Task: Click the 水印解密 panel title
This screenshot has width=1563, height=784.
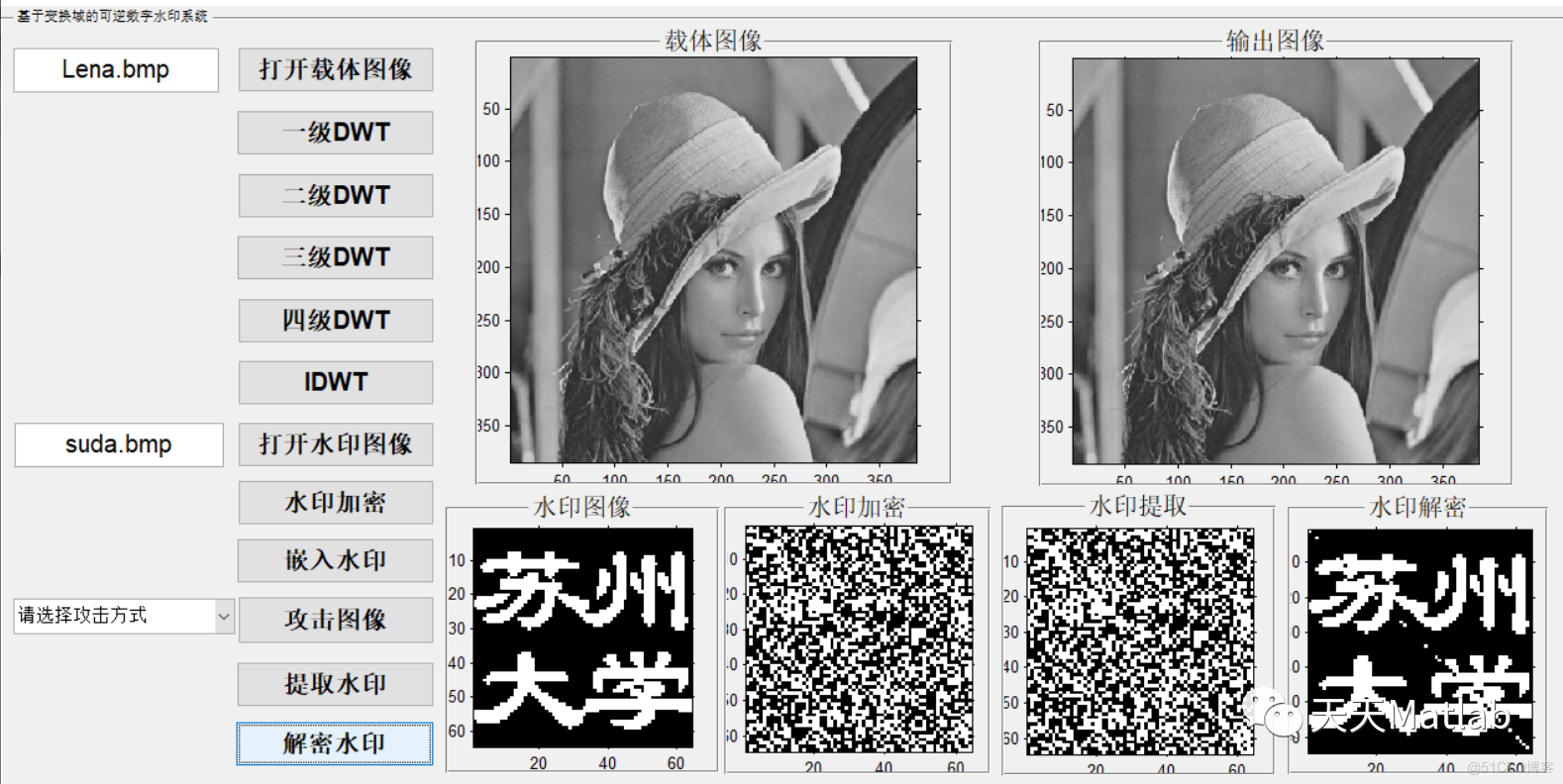Action: point(1417,507)
